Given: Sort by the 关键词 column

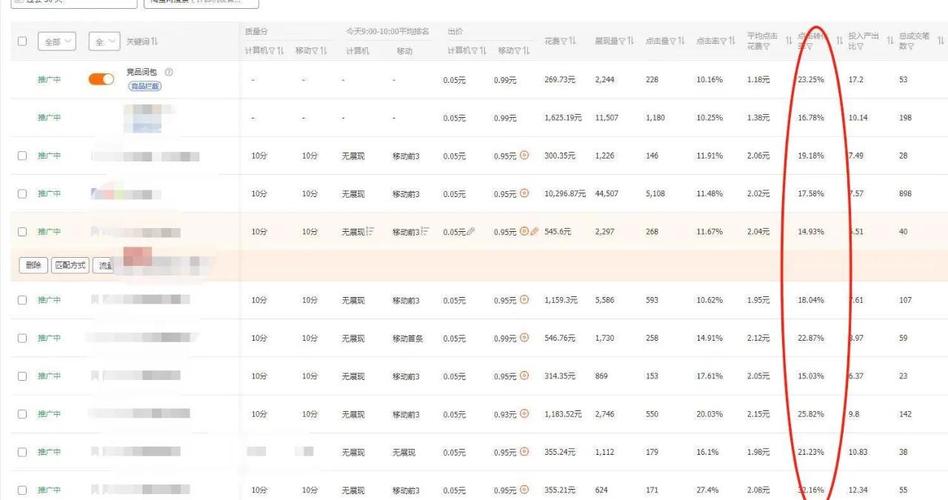Looking at the screenshot, I should click(154, 41).
